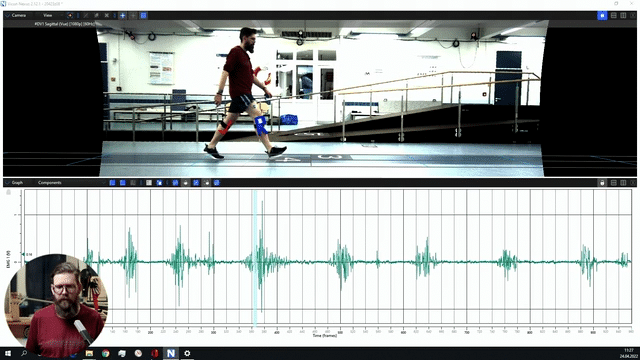Split camera pane vertically

click(623, 16)
